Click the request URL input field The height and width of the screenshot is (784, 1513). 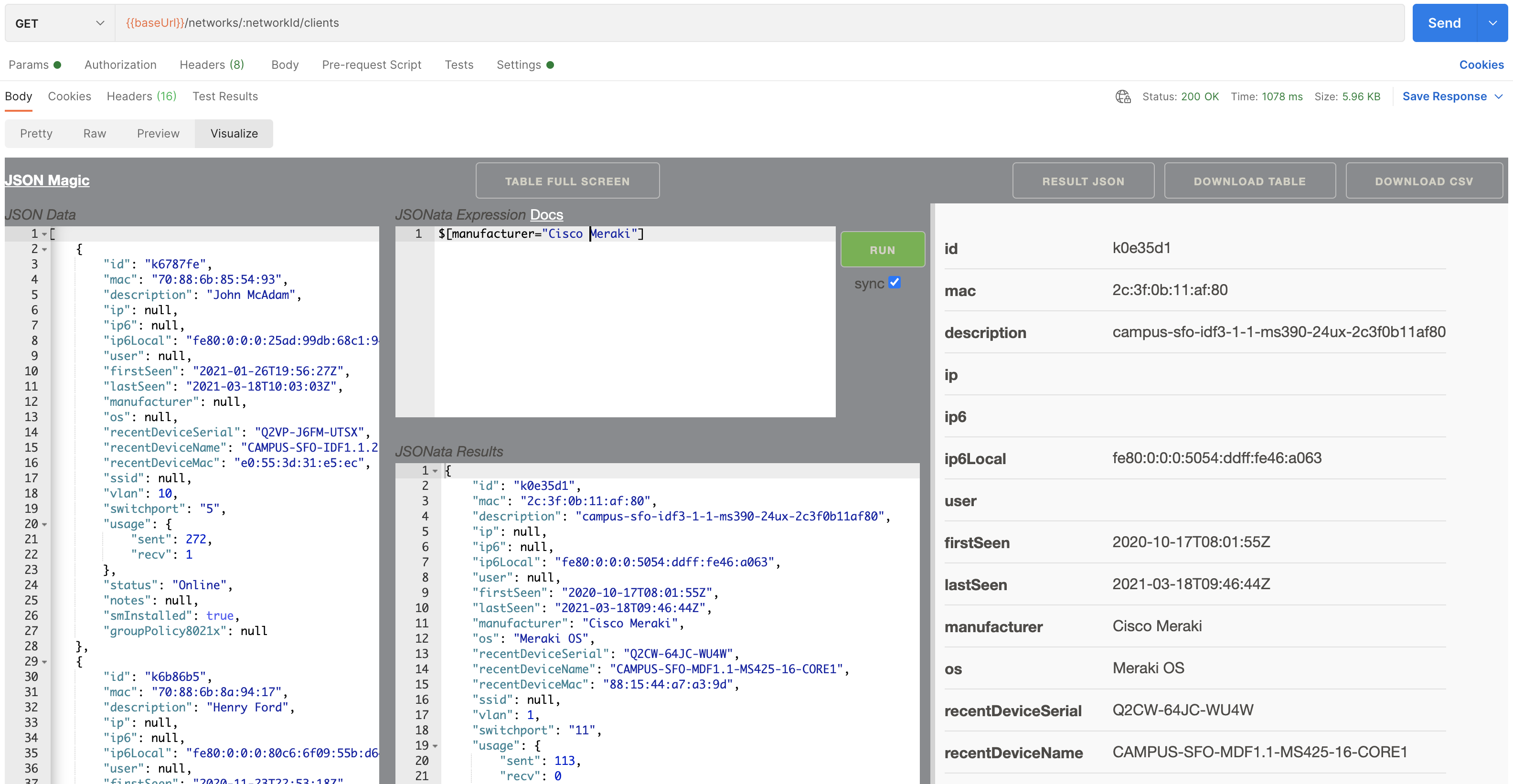pos(759,23)
